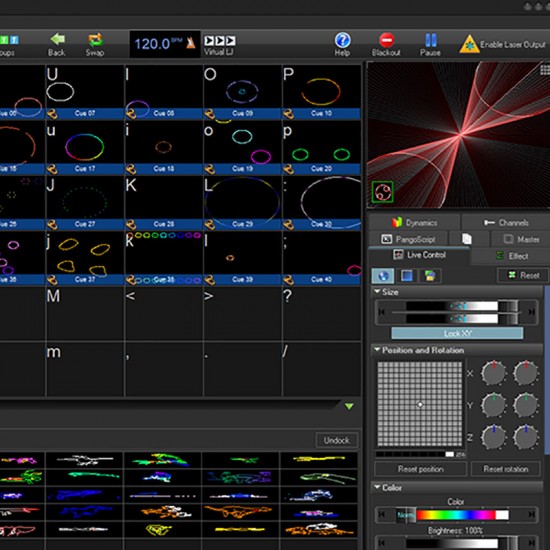This screenshot has width=550, height=550.
Task: Click the Enable Laser Output warning icon
Action: tap(469, 44)
